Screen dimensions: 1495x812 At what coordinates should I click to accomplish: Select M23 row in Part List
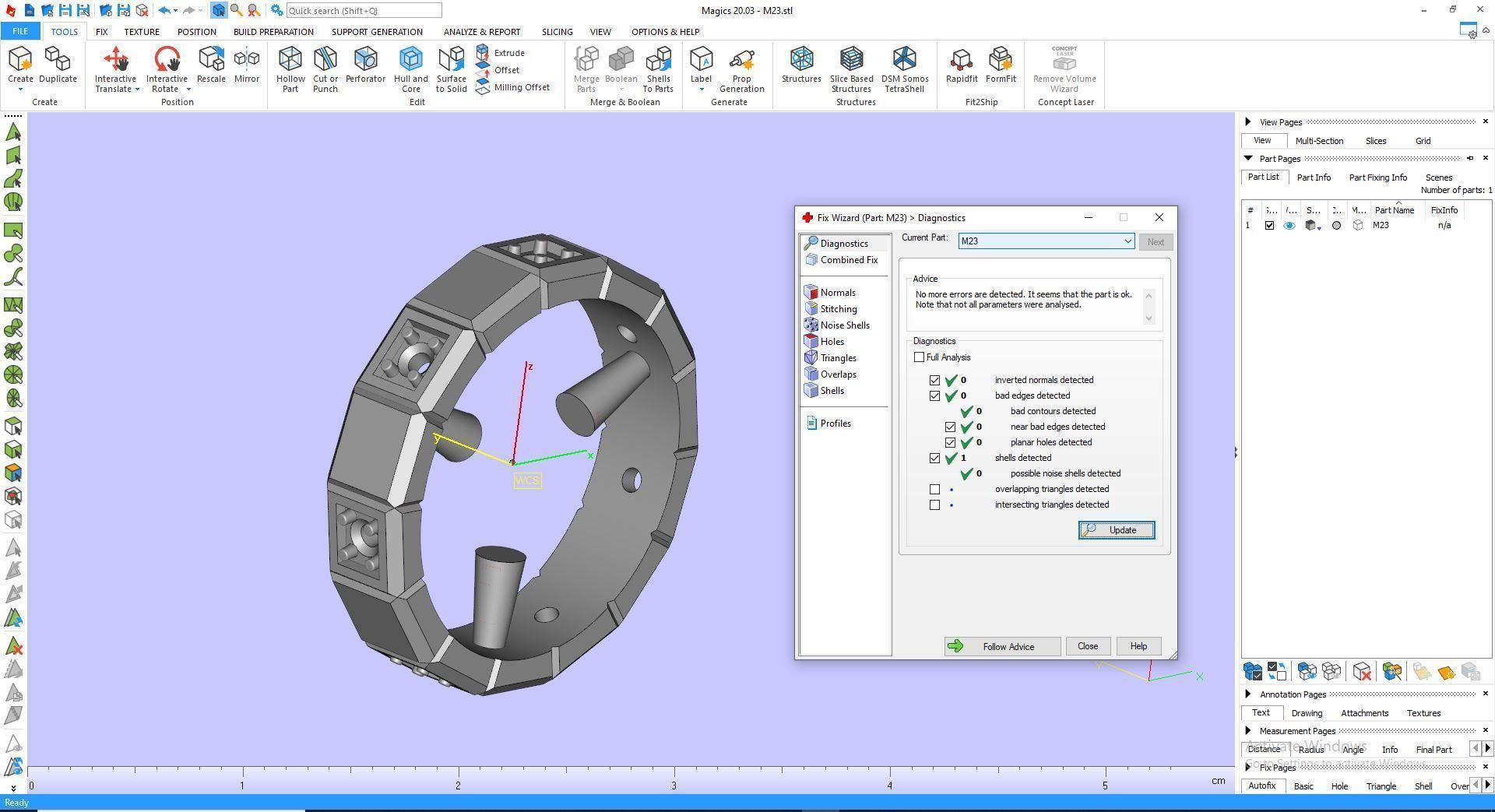tap(1367, 226)
